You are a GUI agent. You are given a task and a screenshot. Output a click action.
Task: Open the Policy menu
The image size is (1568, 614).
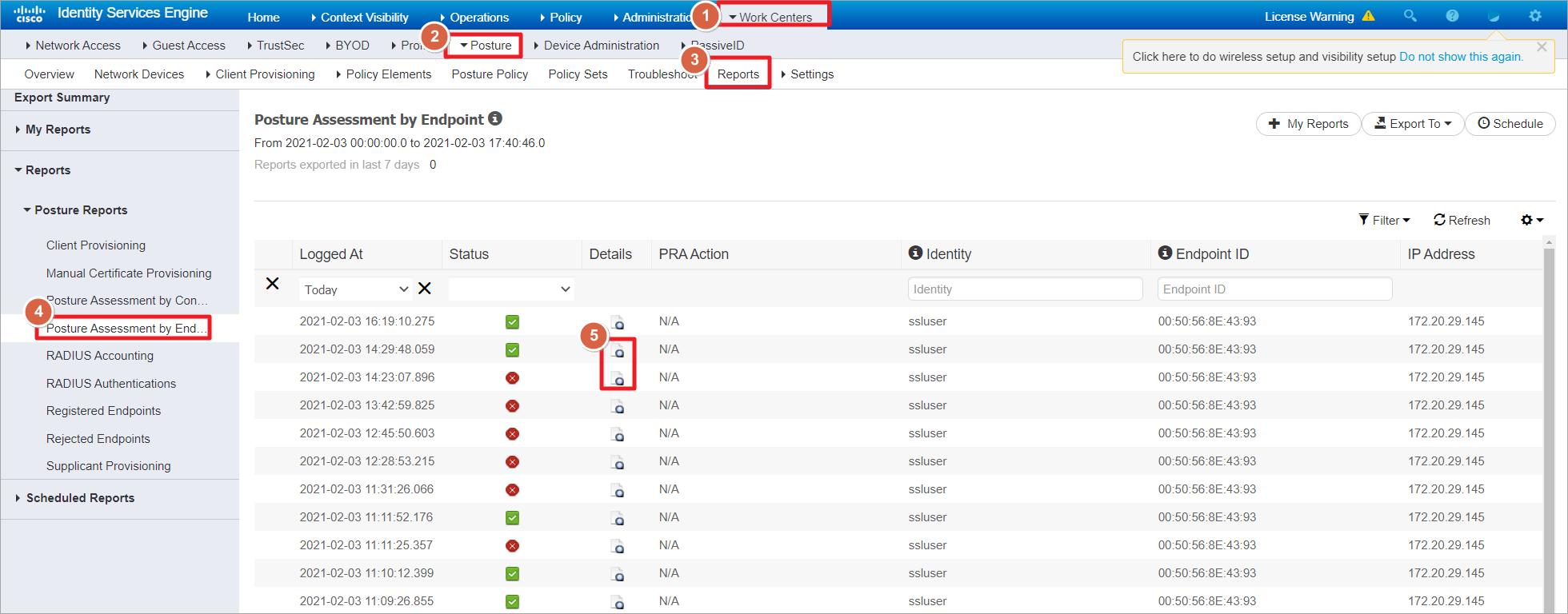(561, 17)
